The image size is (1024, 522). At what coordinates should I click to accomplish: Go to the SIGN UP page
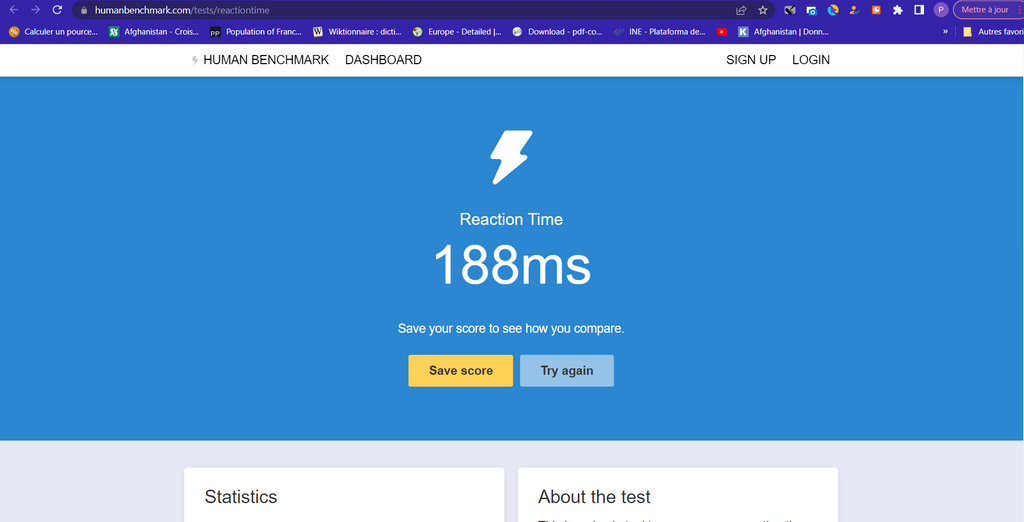pos(751,60)
